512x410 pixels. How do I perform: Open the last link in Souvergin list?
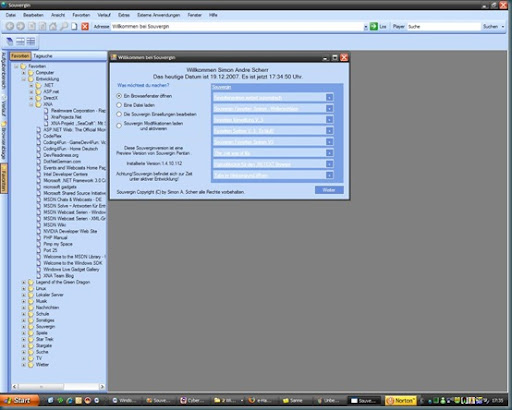click(241, 175)
